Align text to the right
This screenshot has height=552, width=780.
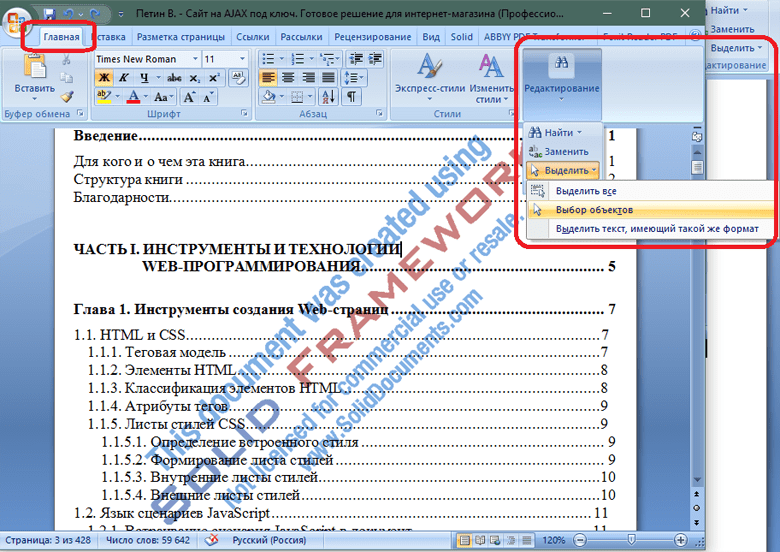(x=308, y=78)
